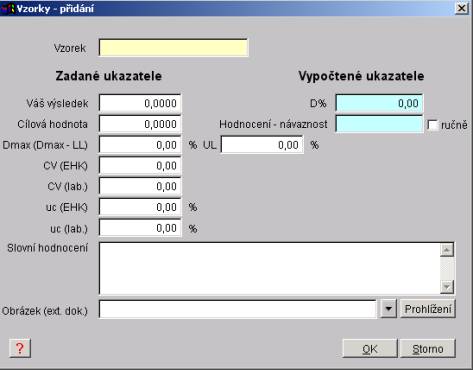
Task: Click the Dmax (Dmax - LL) field
Action: [140, 145]
